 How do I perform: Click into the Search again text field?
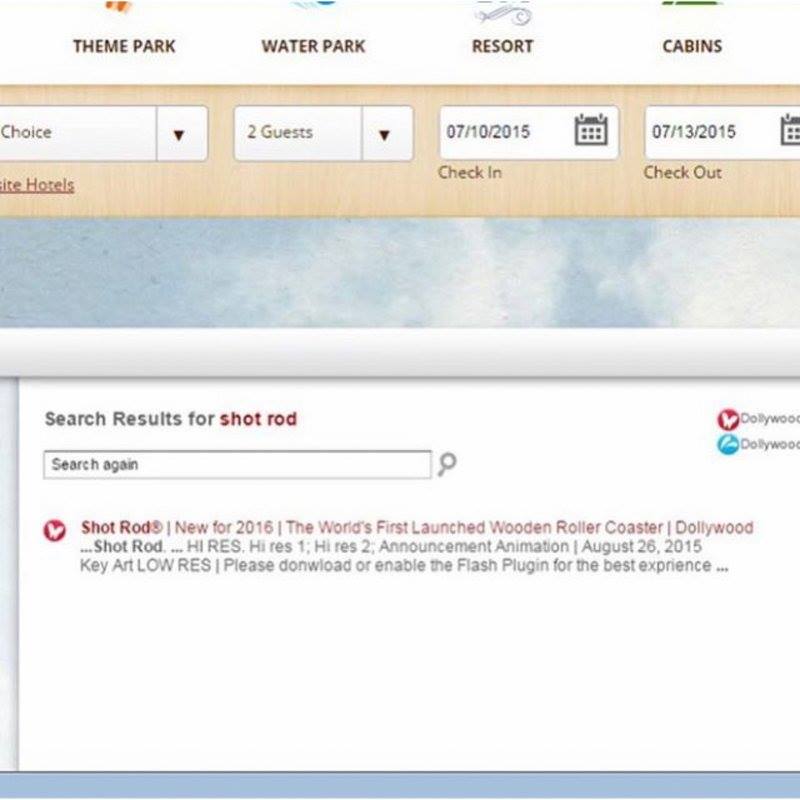[x=236, y=464]
